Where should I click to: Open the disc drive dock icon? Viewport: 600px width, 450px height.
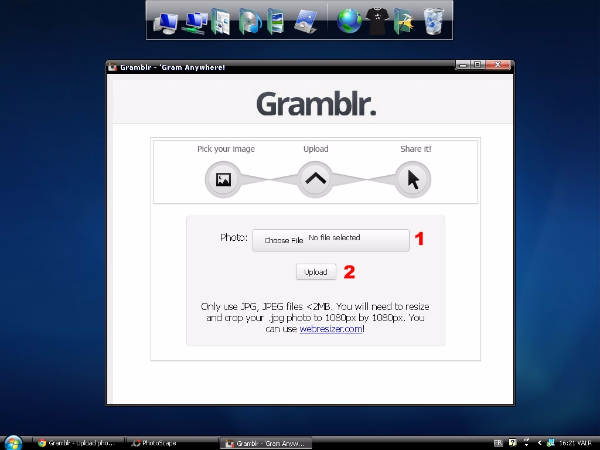(306, 22)
